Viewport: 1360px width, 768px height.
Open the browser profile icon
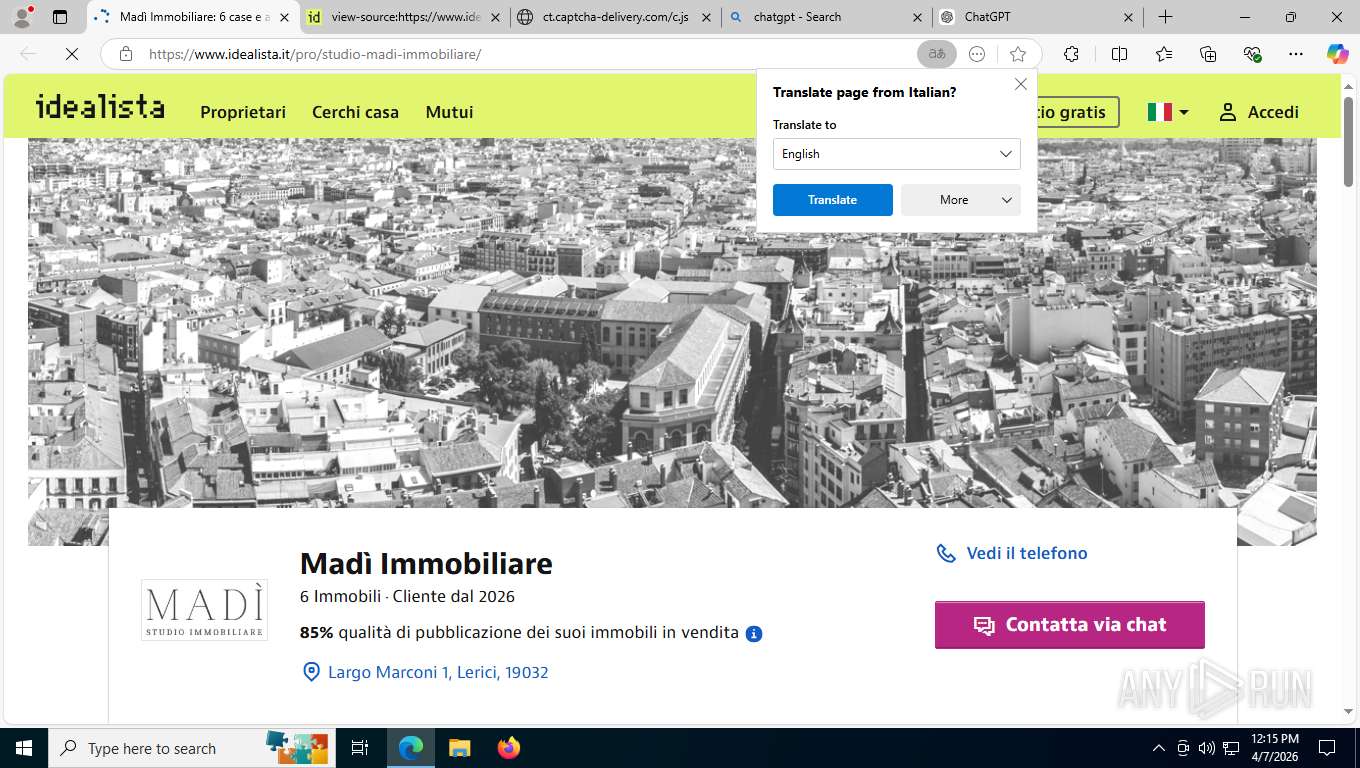click(x=21, y=17)
